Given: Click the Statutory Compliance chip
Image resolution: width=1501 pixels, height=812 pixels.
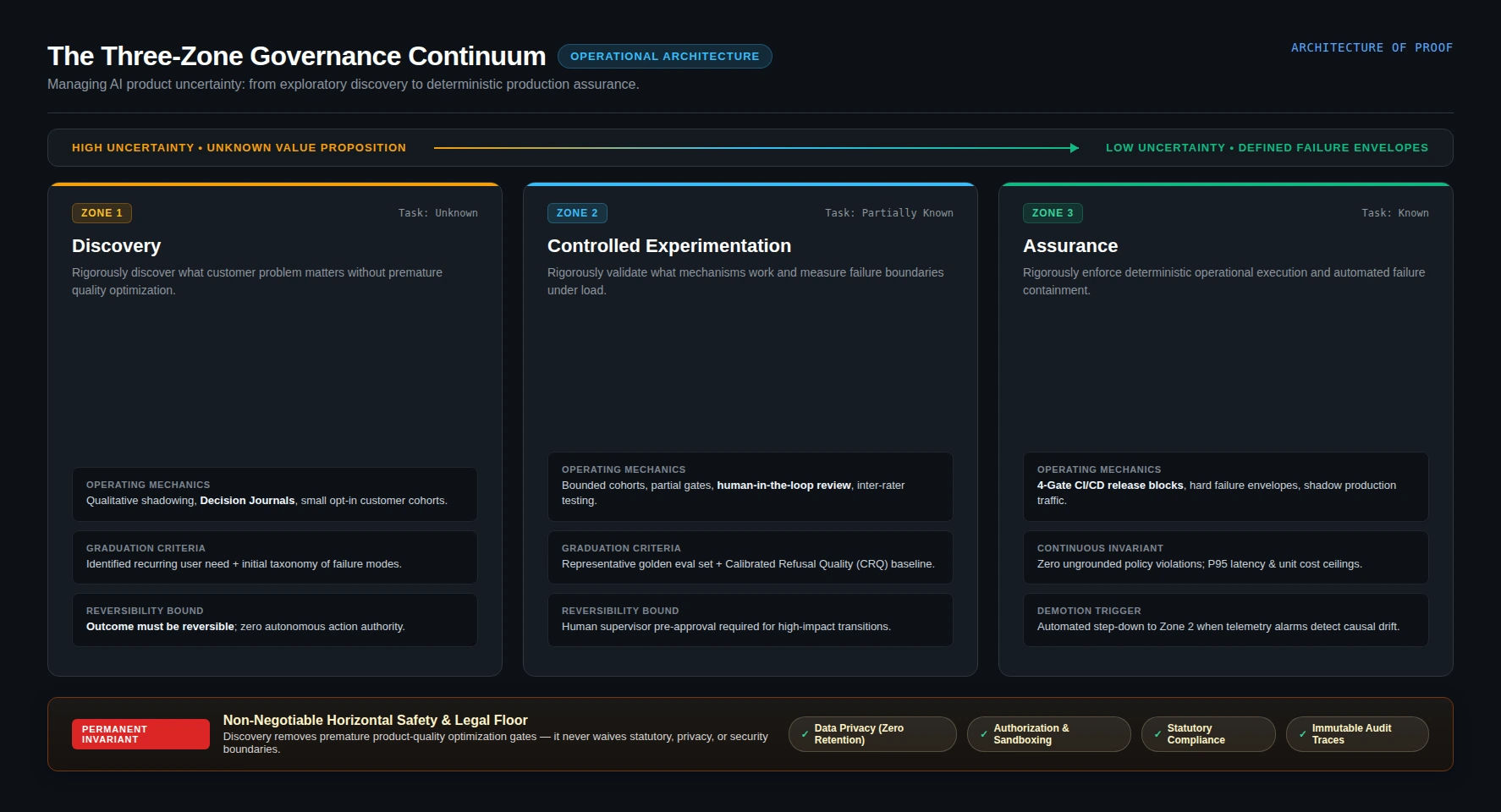Looking at the screenshot, I should (x=1207, y=734).
